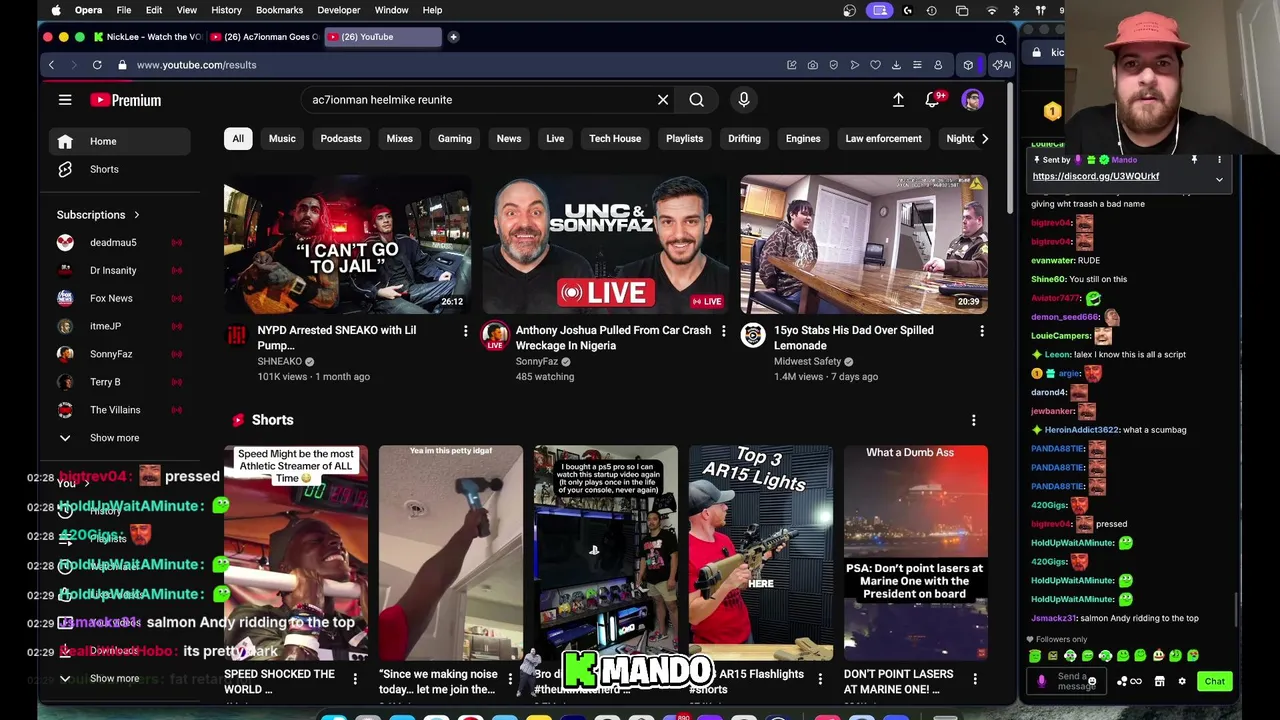The height and width of the screenshot is (720, 1280).
Task: Open SHNEAKO channel link under first video
Action: click(279, 361)
